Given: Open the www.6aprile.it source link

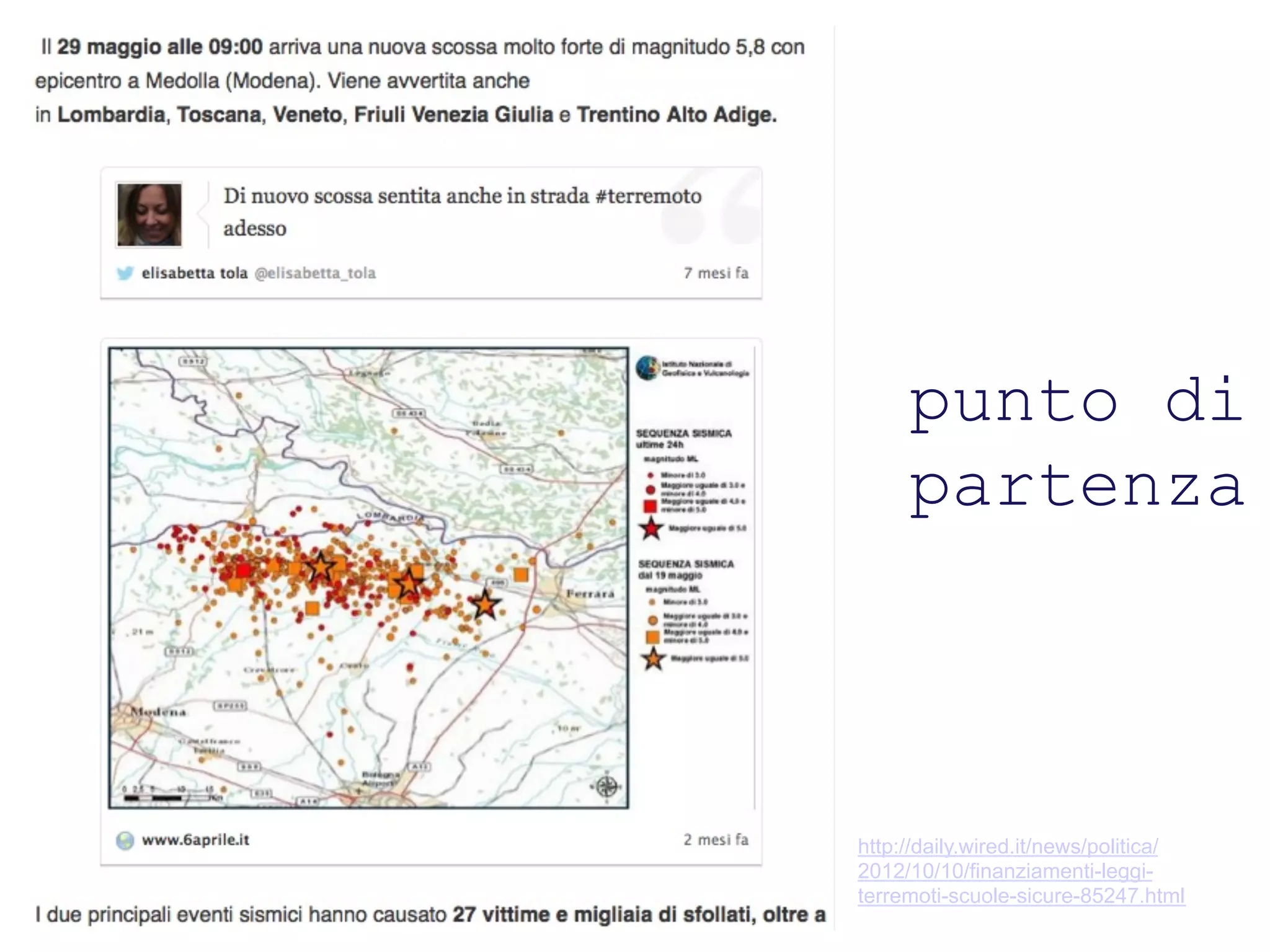Looking at the screenshot, I should tap(195, 840).
